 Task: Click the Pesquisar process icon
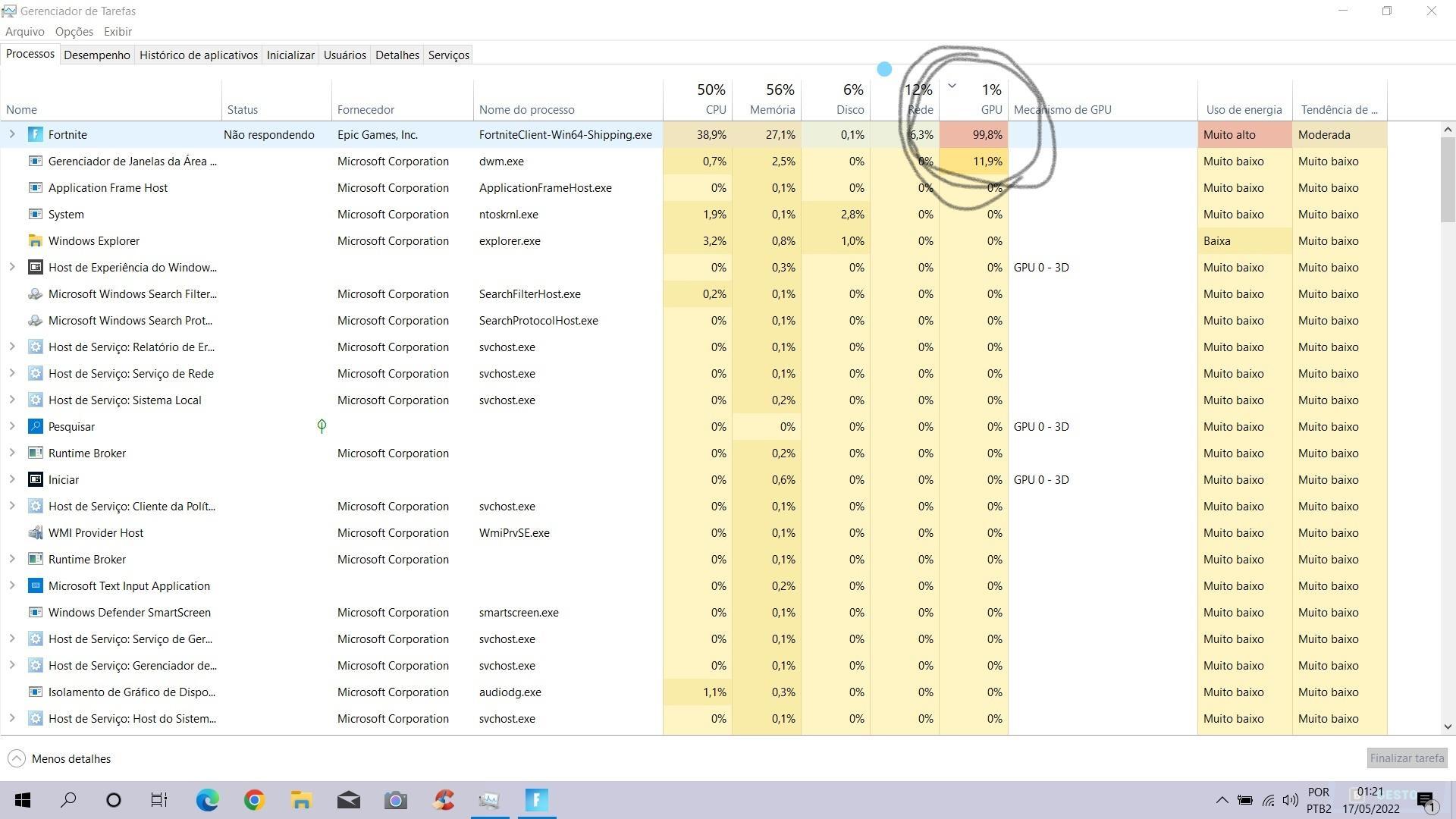[x=35, y=427]
